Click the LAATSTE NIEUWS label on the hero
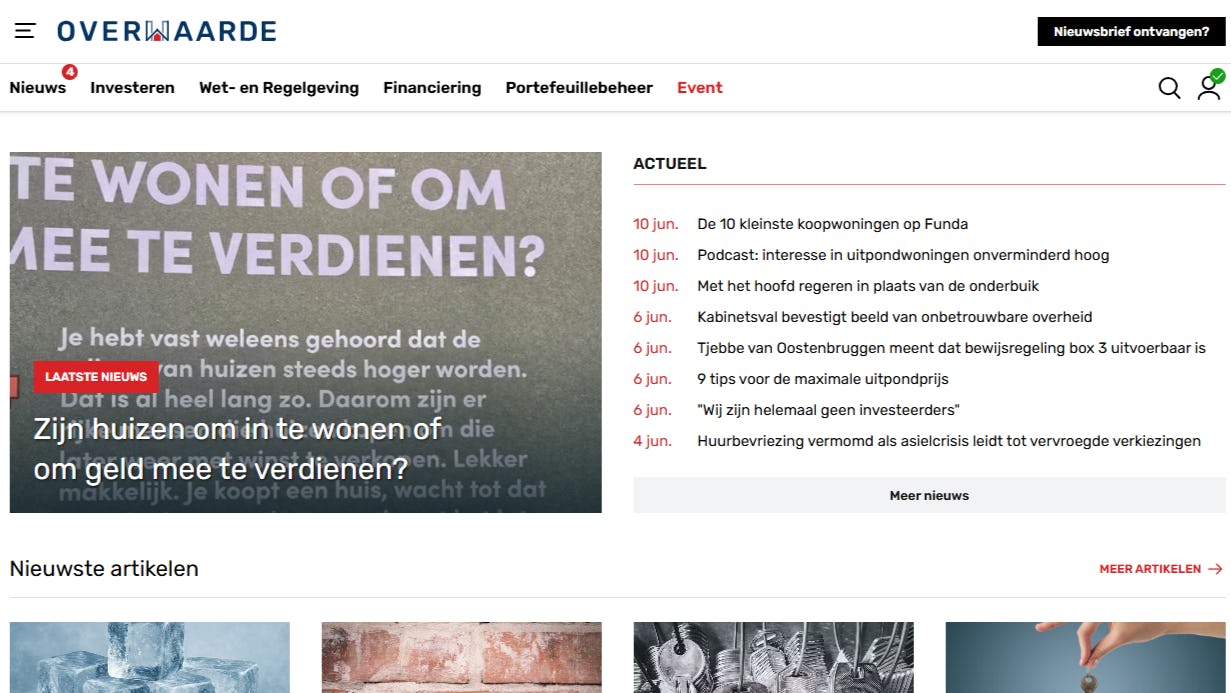This screenshot has height=693, width=1231. pyautogui.click(x=96, y=377)
